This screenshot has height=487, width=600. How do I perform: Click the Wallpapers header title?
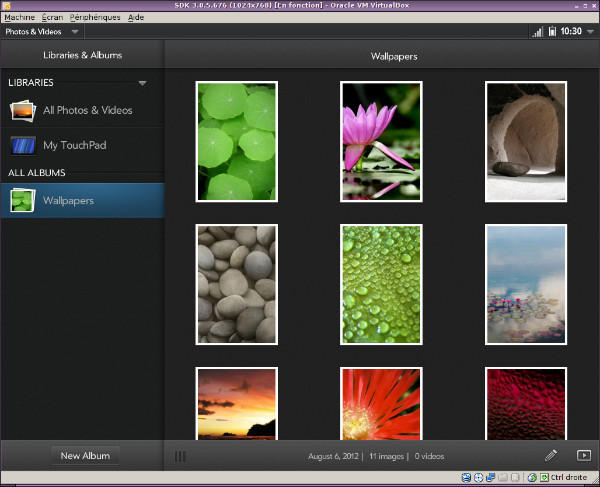[394, 57]
